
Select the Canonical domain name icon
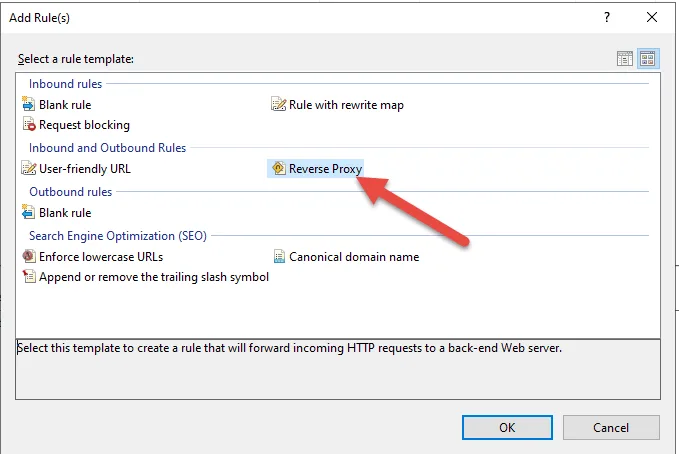[279, 257]
